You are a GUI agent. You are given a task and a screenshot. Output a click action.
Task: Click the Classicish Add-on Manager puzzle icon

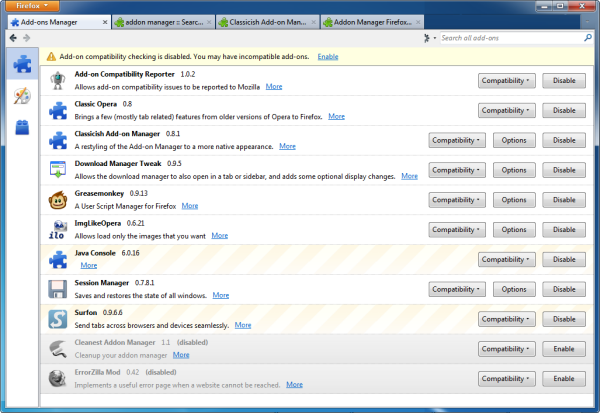58,140
